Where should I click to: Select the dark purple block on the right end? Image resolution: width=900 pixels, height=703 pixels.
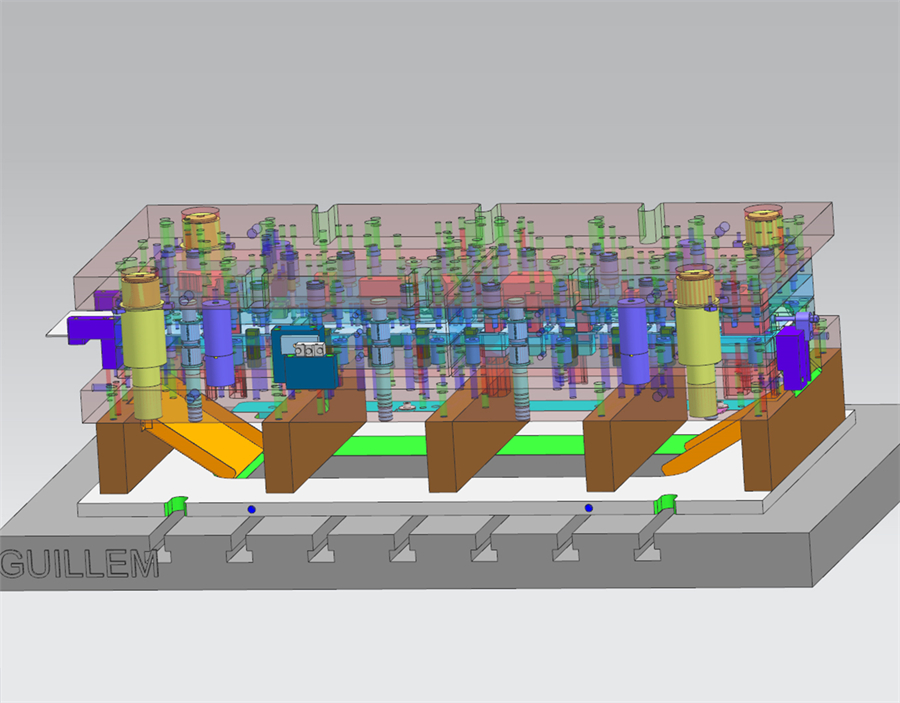pos(791,360)
